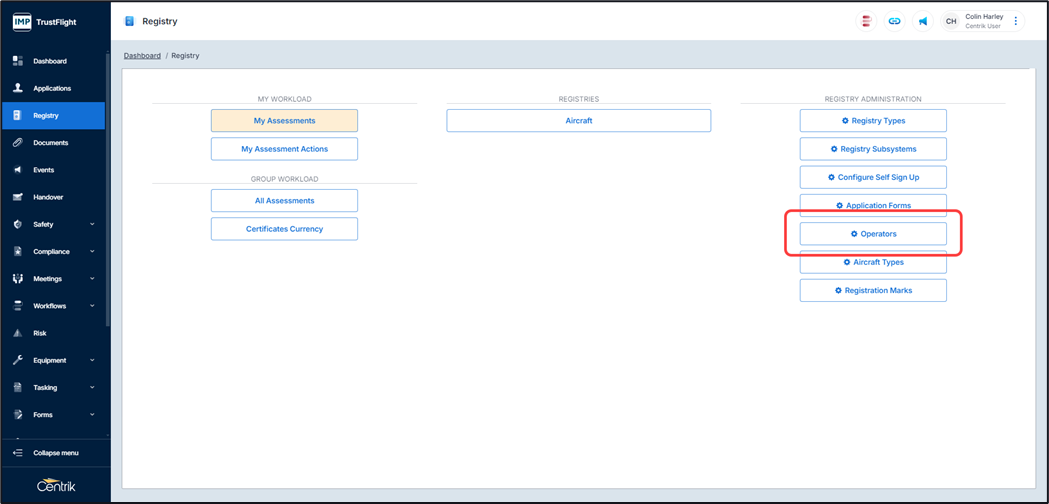
Task: Select Handover in the sidebar
Action: (48, 198)
